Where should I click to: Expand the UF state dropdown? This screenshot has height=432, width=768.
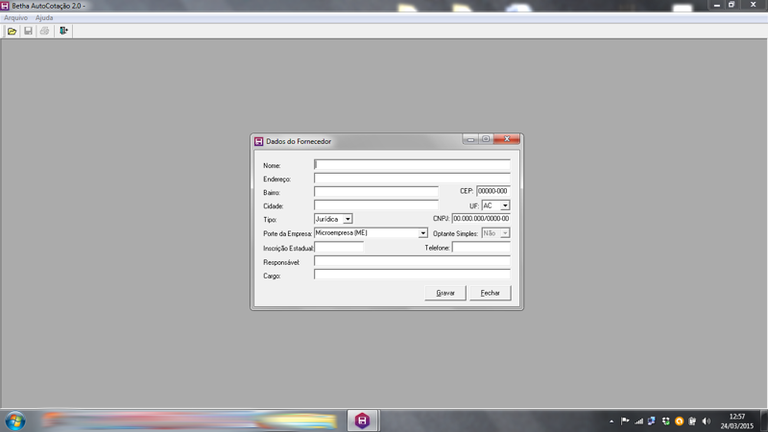point(505,205)
